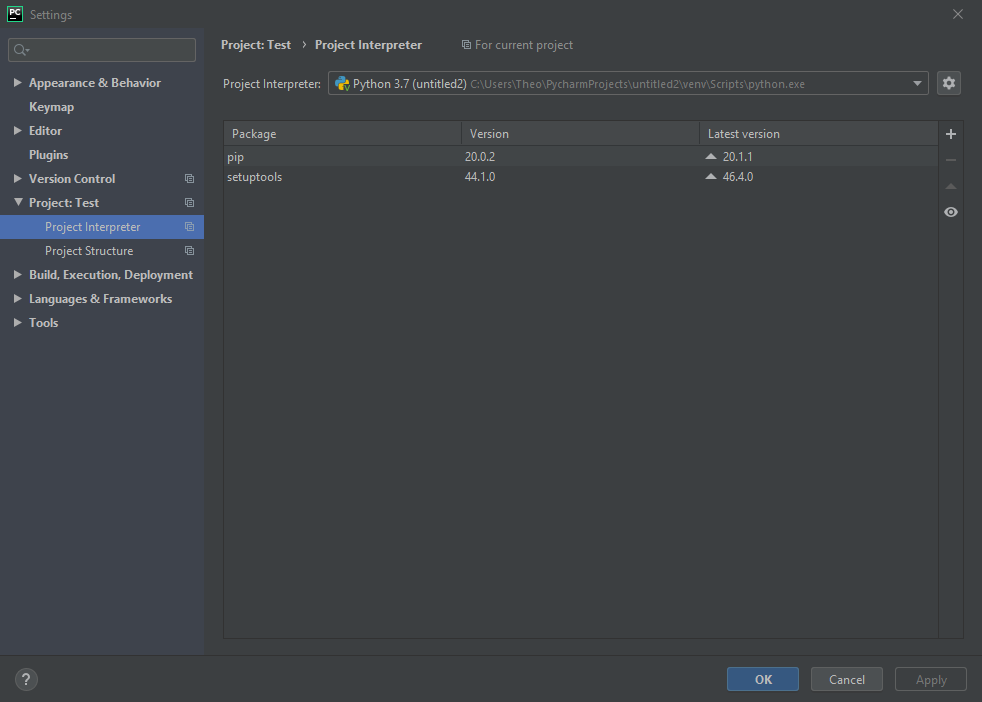Select the pip package row

tap(581, 157)
